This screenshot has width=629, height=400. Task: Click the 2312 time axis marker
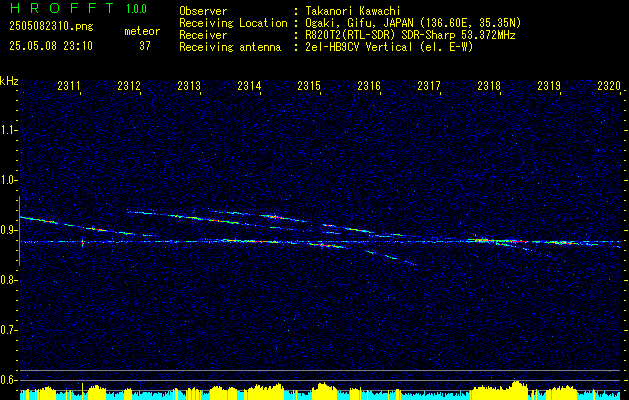click(x=129, y=85)
